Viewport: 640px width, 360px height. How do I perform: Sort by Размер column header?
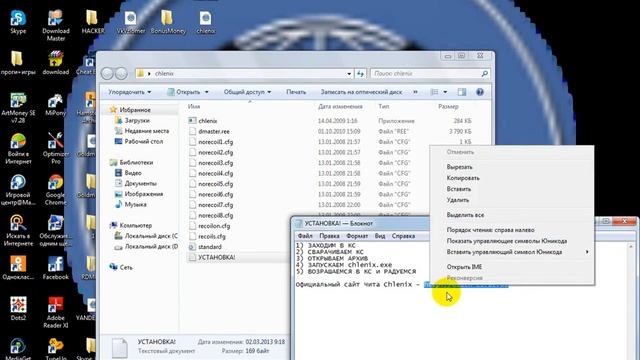click(449, 106)
